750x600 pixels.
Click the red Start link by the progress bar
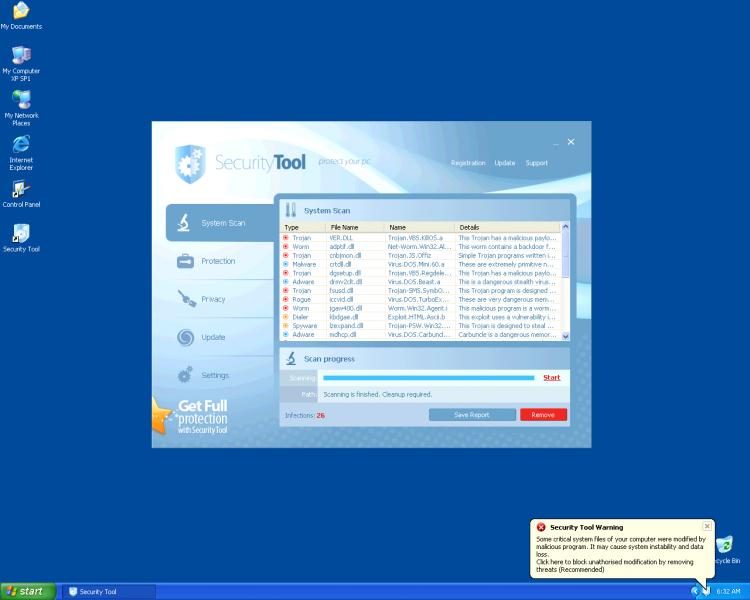(551, 378)
